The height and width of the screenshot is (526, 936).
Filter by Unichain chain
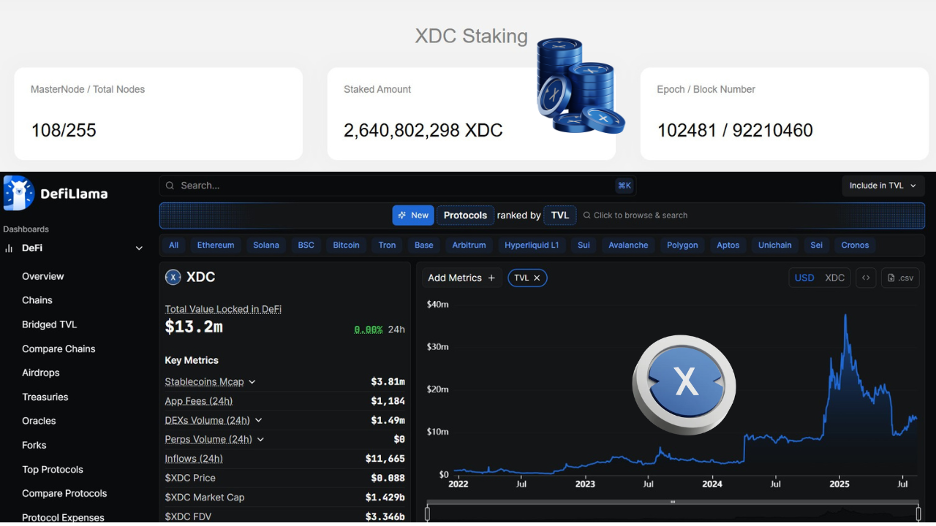(x=775, y=245)
